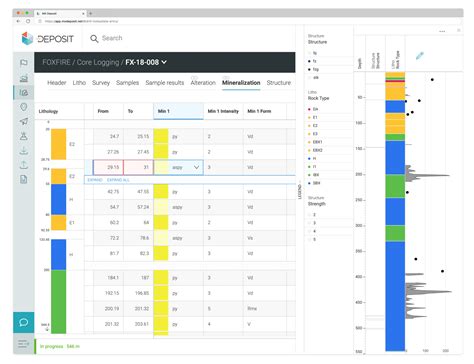This screenshot has width=474, height=364.
Task: Click the megaphone announcements icon
Action: [24, 121]
